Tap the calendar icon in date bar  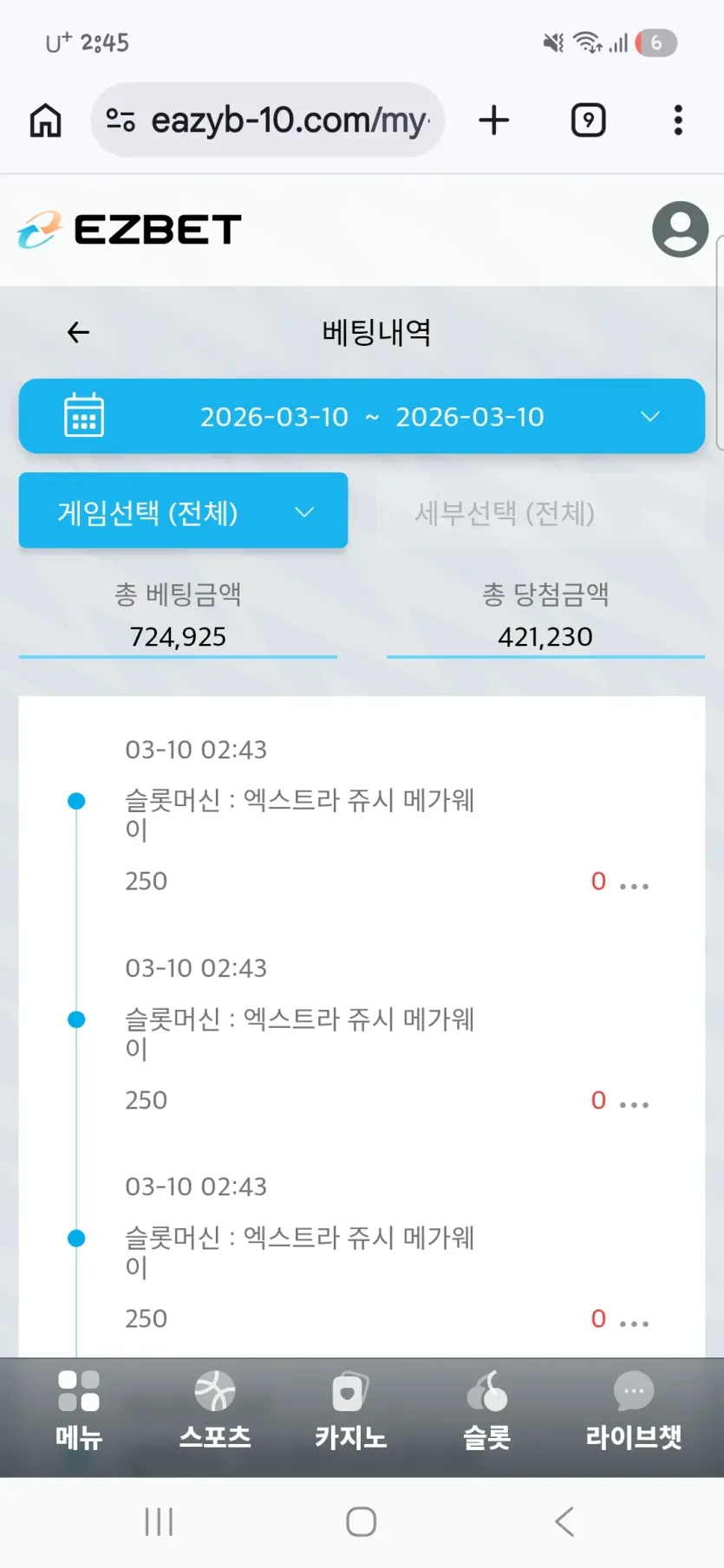[84, 415]
